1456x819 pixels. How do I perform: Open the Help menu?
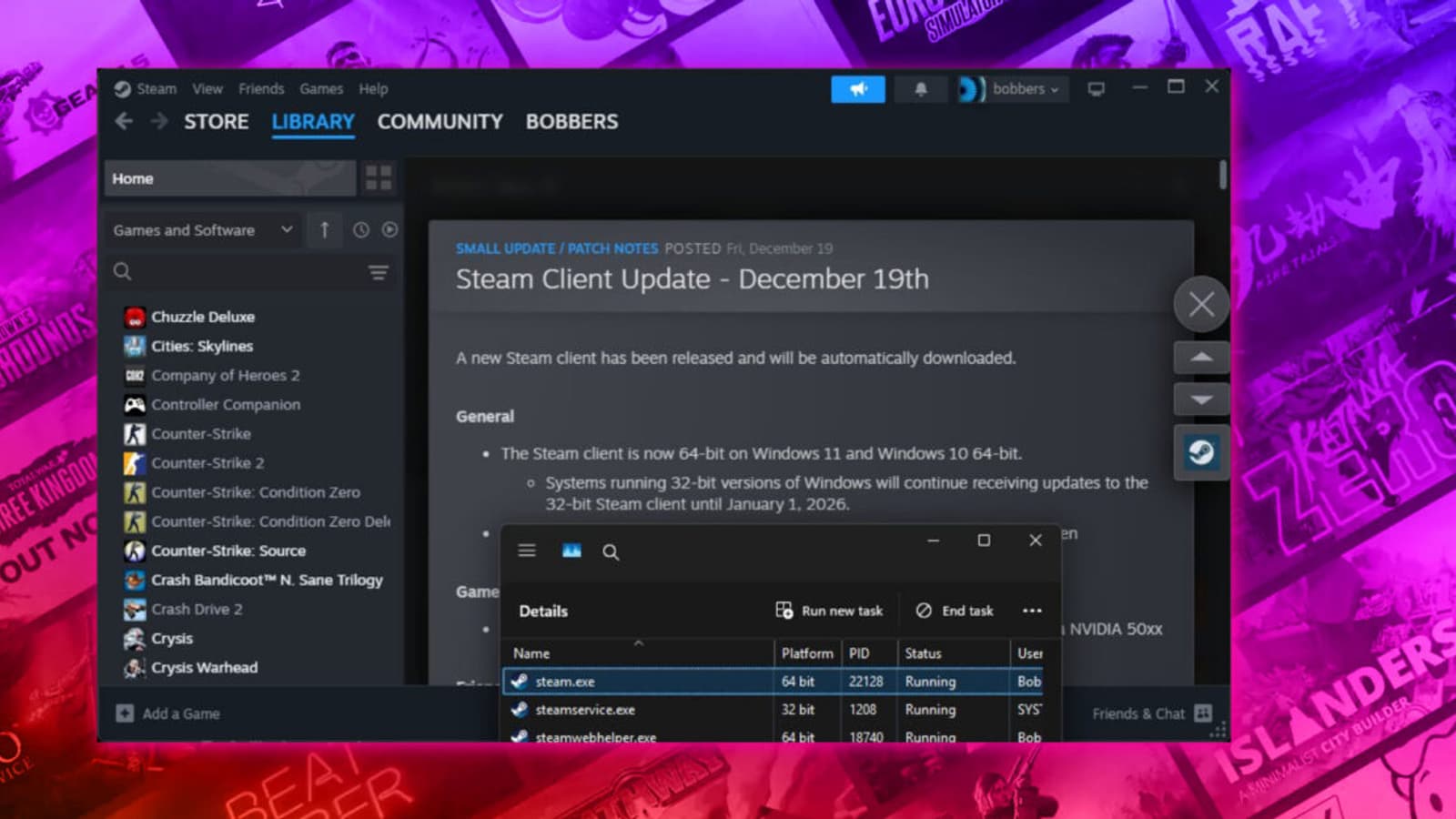click(x=373, y=89)
